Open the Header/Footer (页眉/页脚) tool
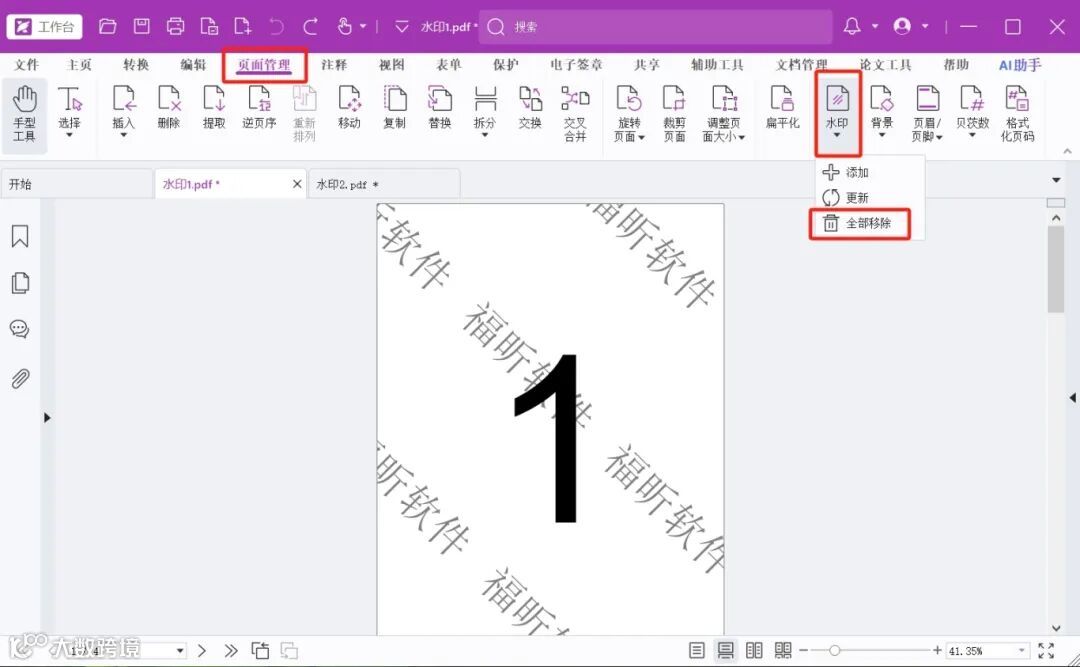The width and height of the screenshot is (1080, 667). point(927,114)
